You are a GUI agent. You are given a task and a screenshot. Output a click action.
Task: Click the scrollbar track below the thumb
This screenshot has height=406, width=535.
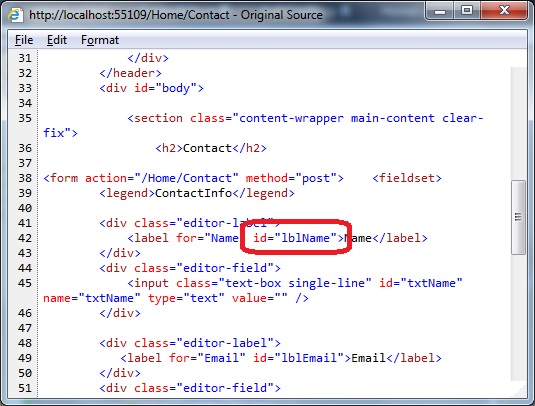[x=518, y=317]
